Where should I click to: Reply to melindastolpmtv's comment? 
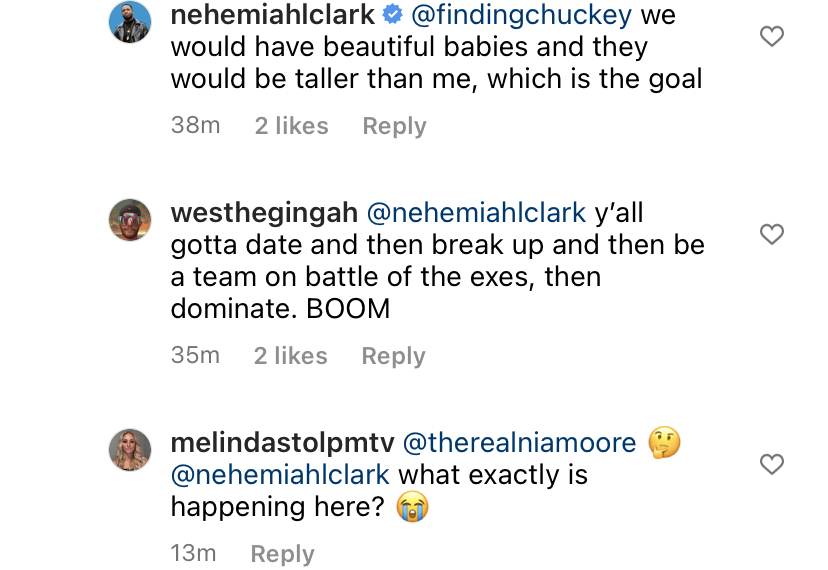[283, 553]
